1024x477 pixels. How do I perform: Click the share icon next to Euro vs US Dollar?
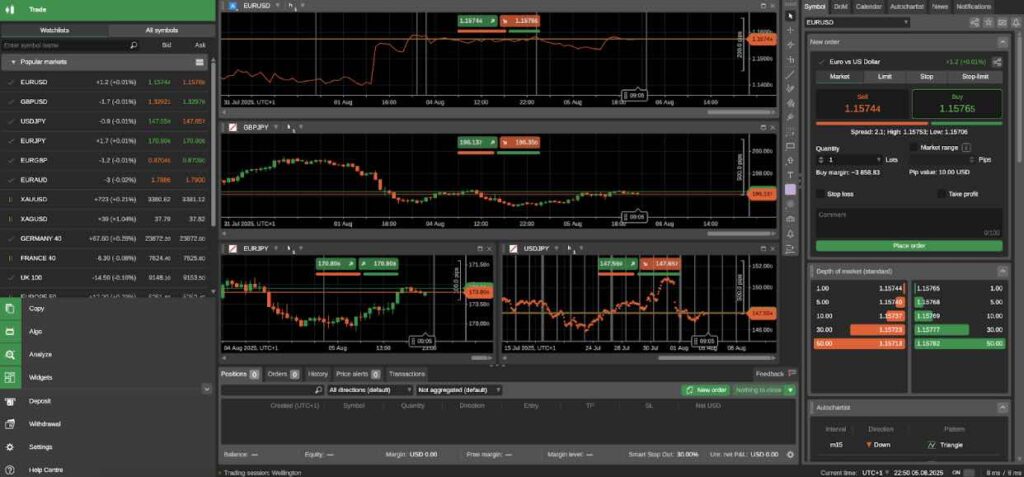click(x=997, y=61)
